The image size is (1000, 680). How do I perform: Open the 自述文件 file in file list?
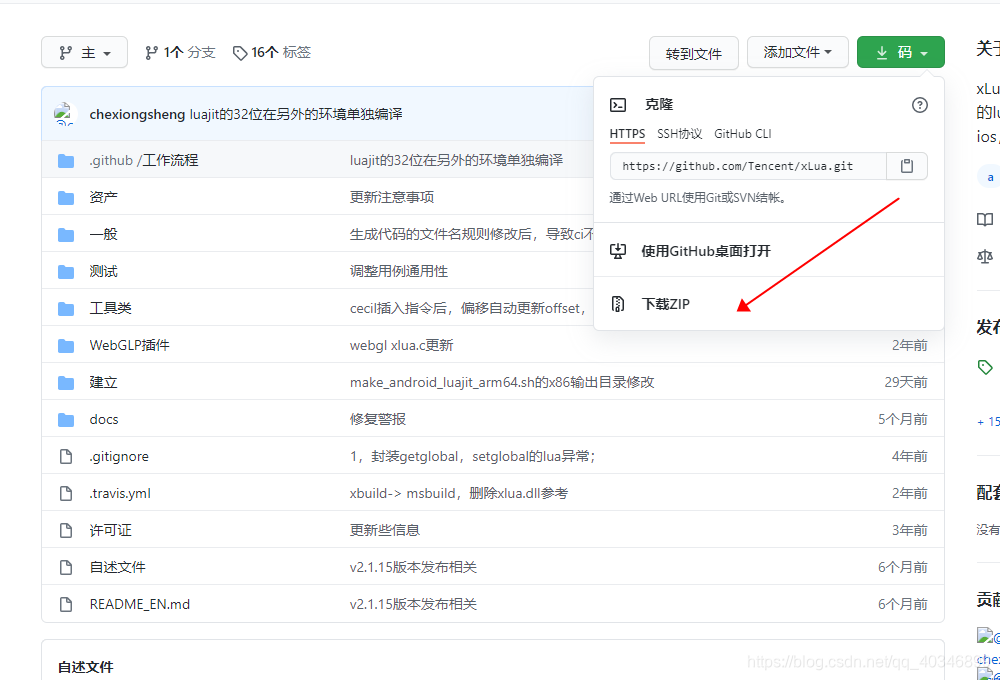click(117, 567)
